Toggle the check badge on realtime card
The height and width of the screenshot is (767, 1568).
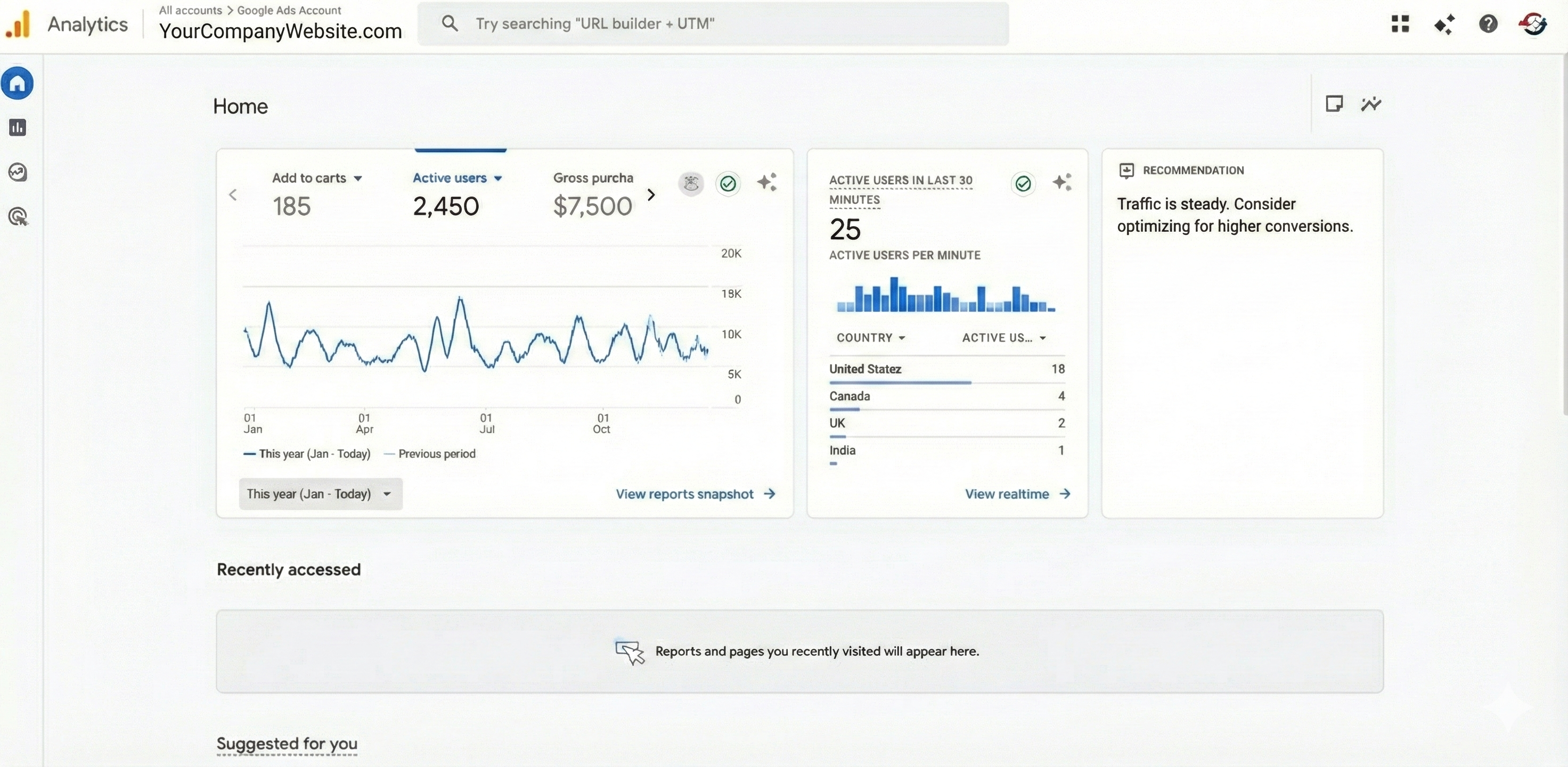click(x=1023, y=183)
